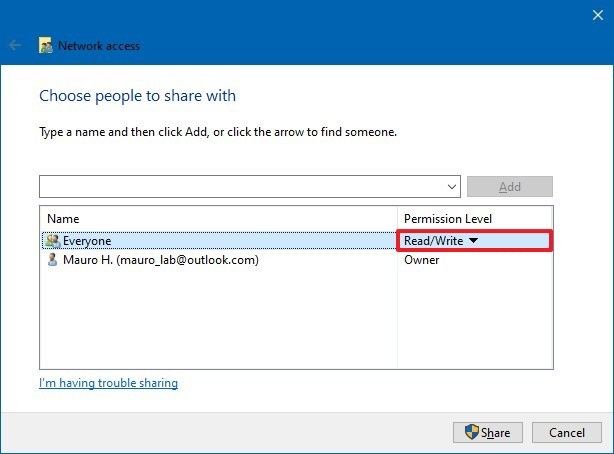Click the Network access folder icon
Viewport: 614px width, 454px height.
pyautogui.click(x=45, y=45)
